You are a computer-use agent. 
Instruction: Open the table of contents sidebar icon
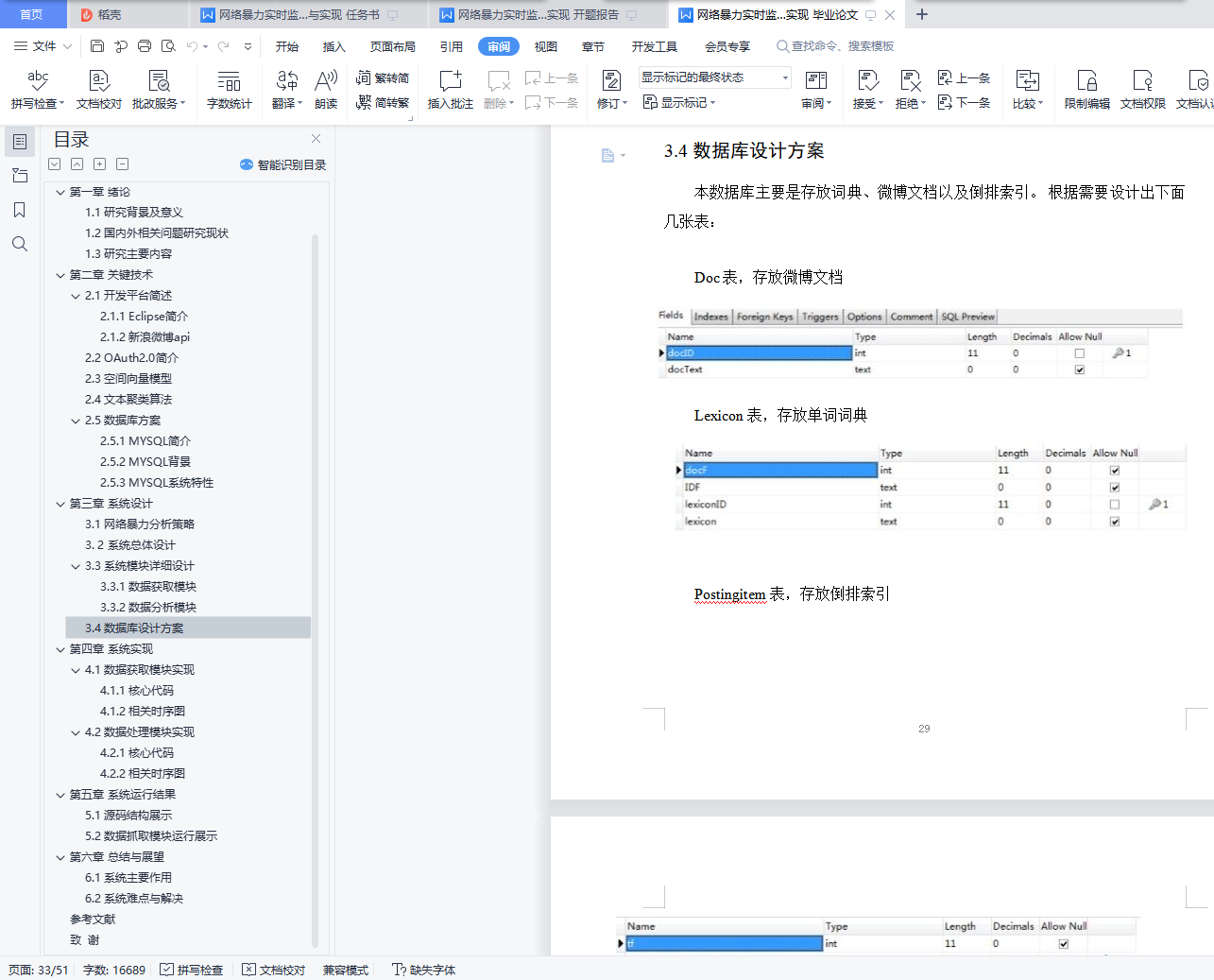pos(19,142)
